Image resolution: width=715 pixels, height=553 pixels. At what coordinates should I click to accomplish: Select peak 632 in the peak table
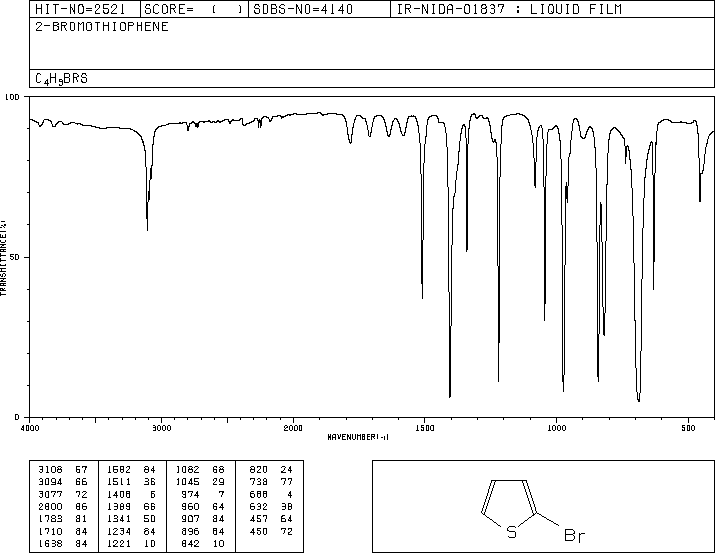click(x=271, y=506)
